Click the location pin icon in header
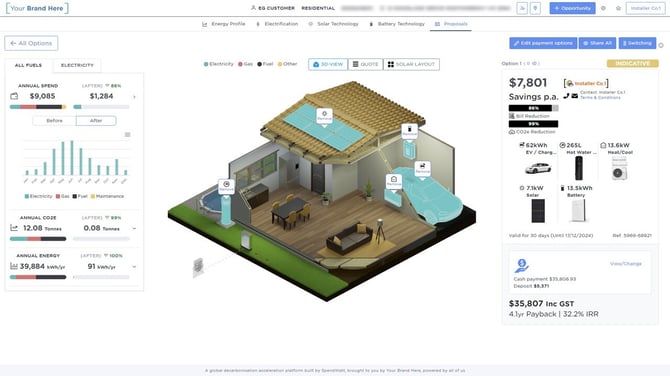 point(535,8)
